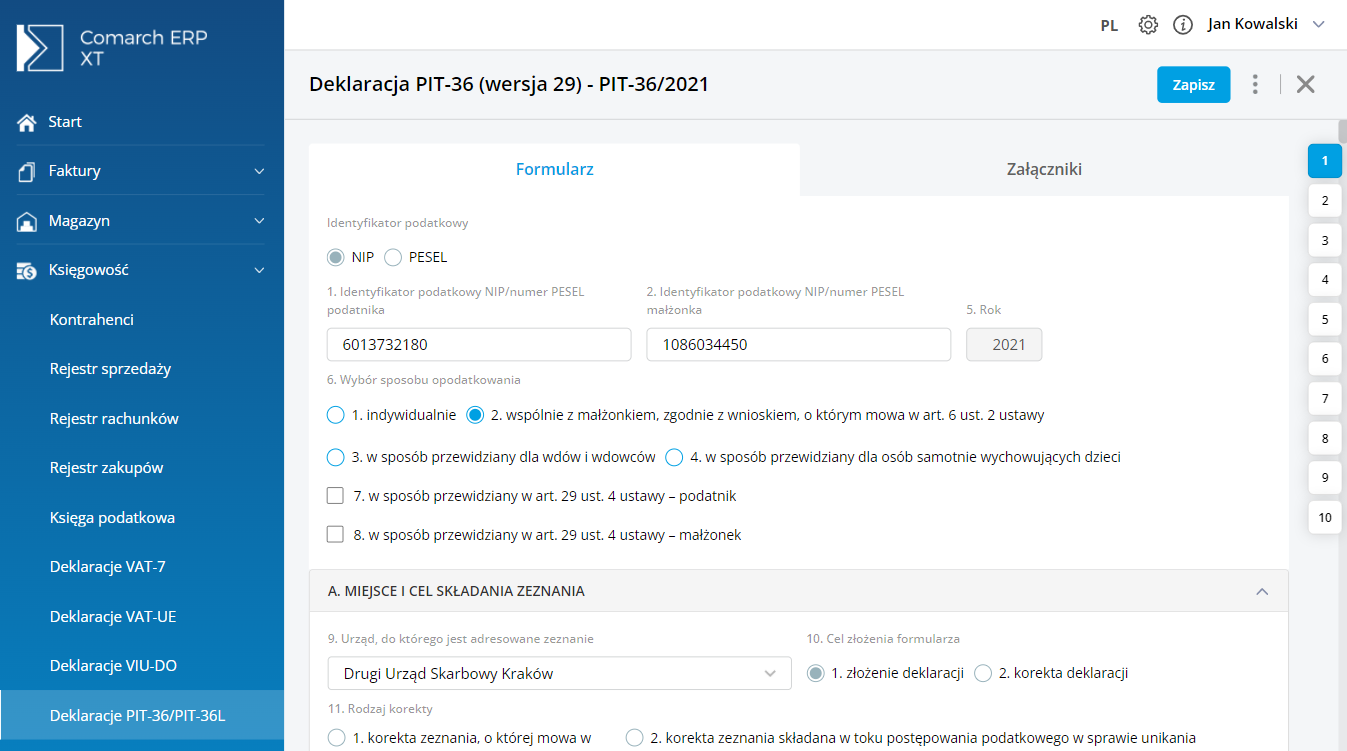Screen dimensions: 1347x751
Task: Select the PESEL radio button
Action: [393, 257]
